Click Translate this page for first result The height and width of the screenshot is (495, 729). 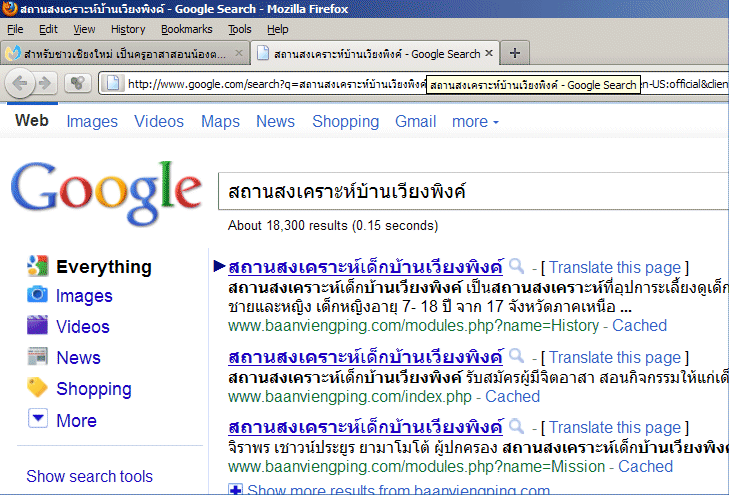(615, 268)
